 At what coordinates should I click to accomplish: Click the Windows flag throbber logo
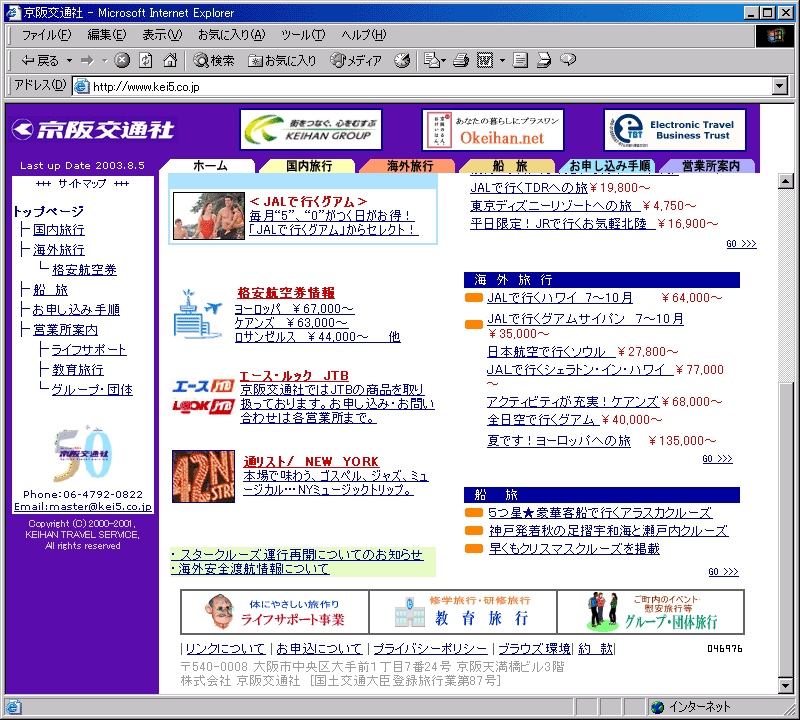tap(774, 35)
